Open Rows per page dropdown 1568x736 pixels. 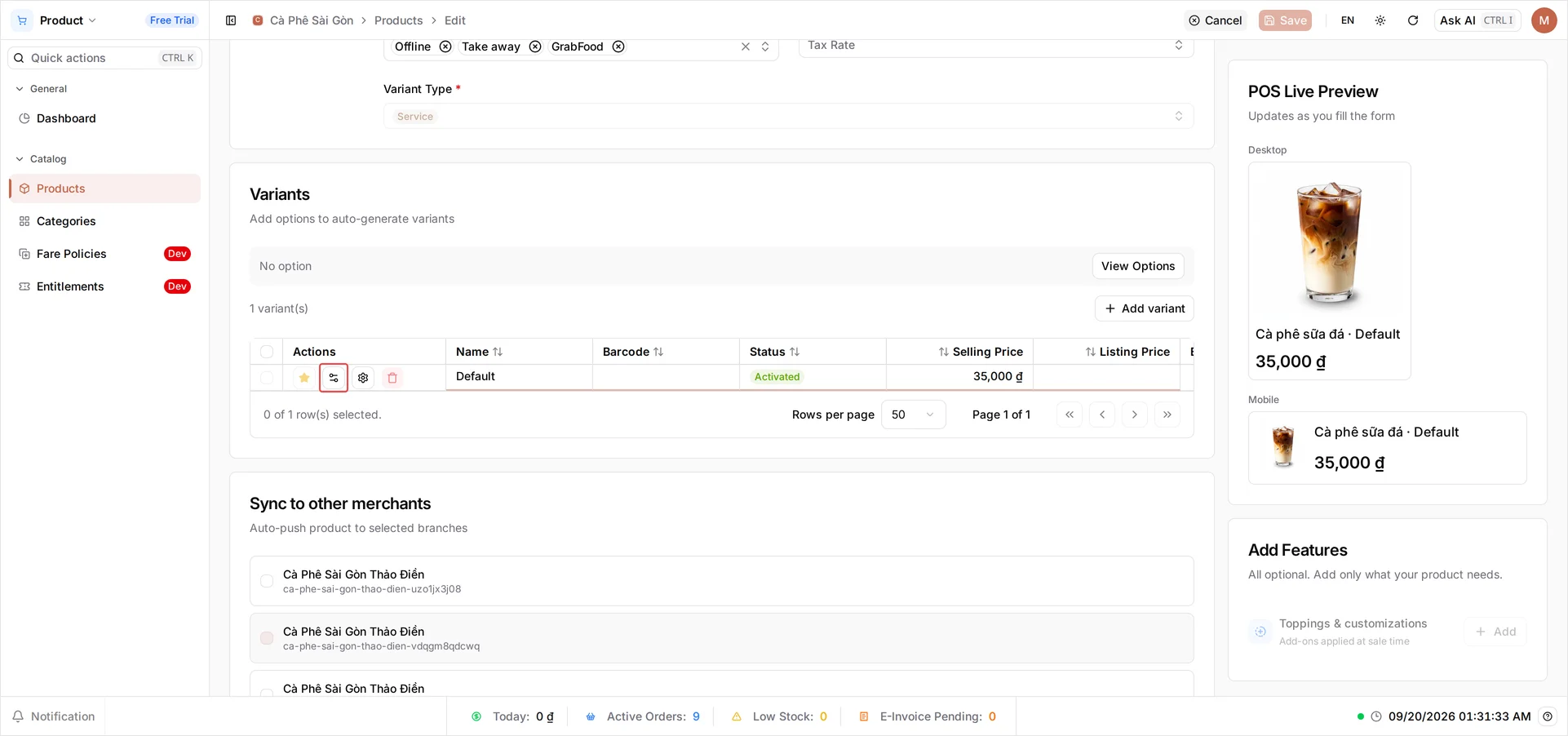coord(913,415)
